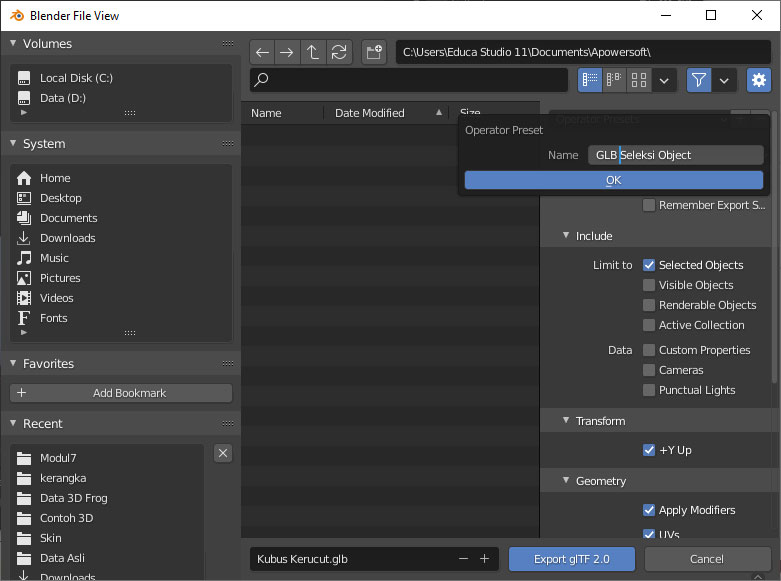Click the directory path field
The height and width of the screenshot is (581, 781).
pyautogui.click(x=583, y=52)
